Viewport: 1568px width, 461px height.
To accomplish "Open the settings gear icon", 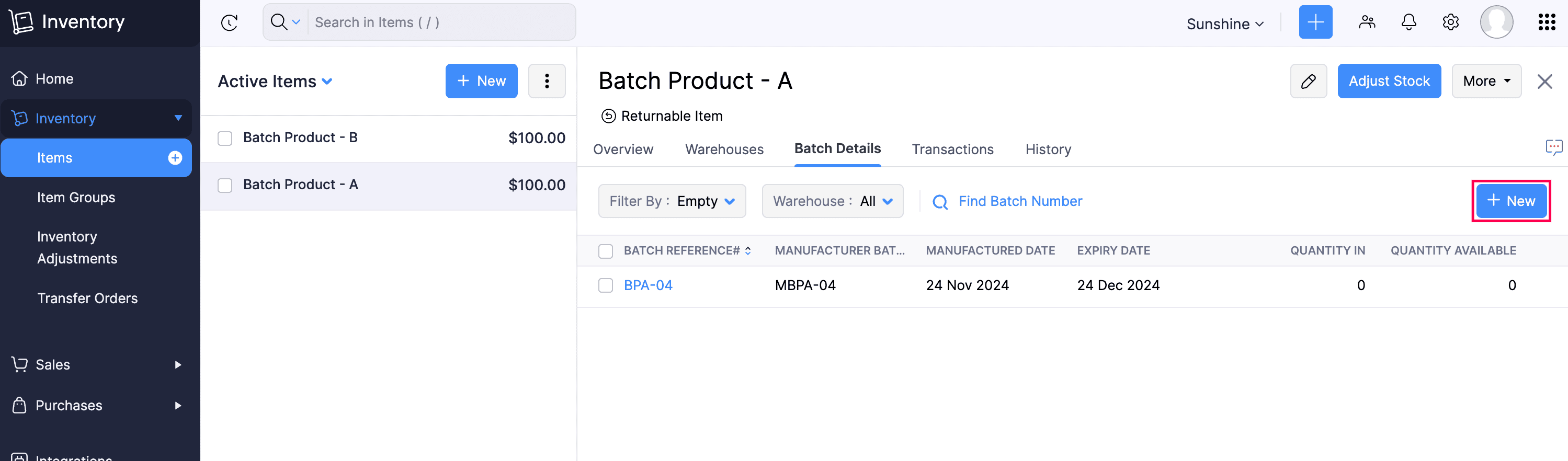I will [1450, 22].
